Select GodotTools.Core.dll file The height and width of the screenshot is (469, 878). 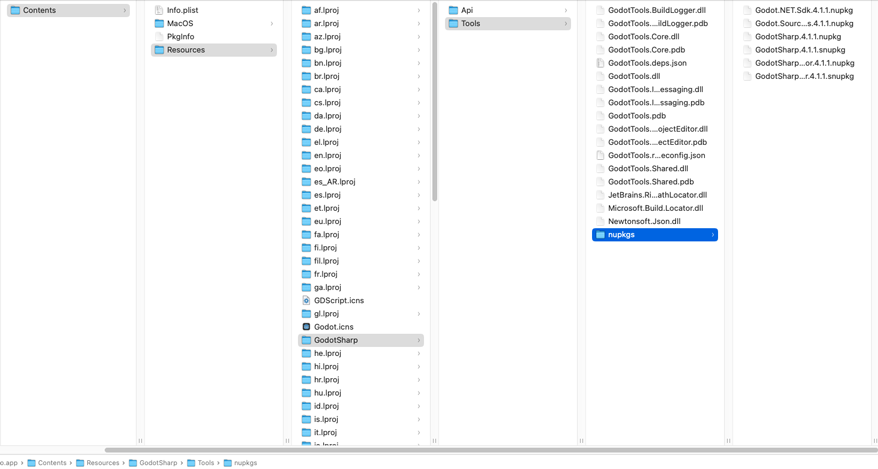click(643, 37)
